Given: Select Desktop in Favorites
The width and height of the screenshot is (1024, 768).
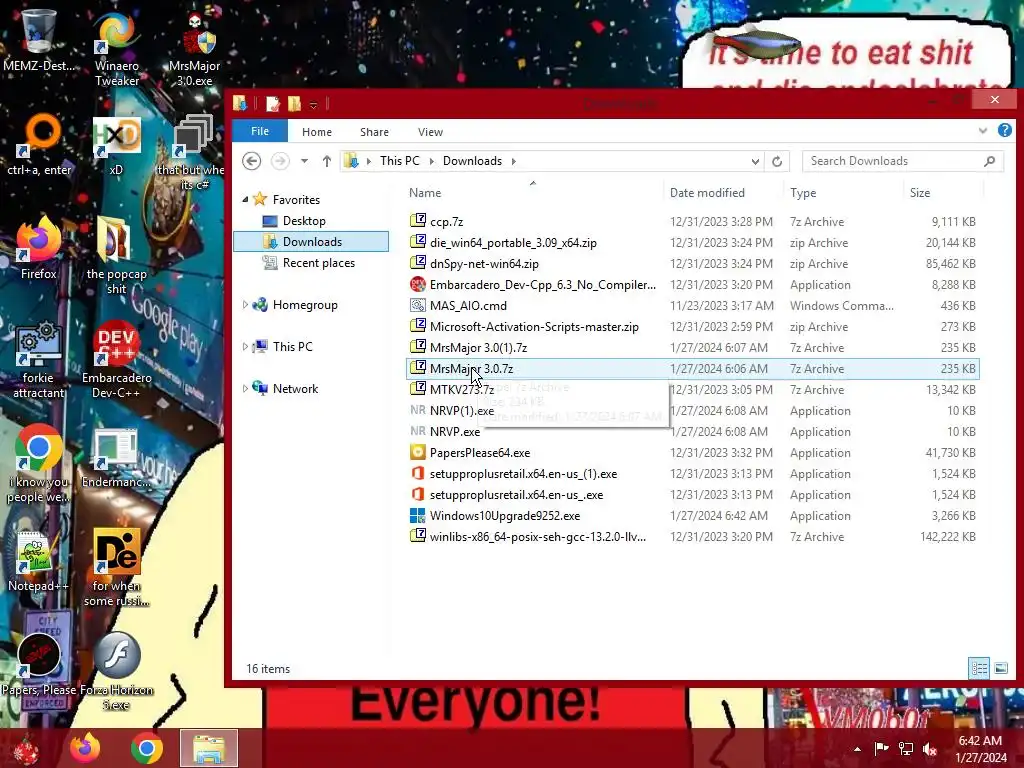Looking at the screenshot, I should coord(304,221).
